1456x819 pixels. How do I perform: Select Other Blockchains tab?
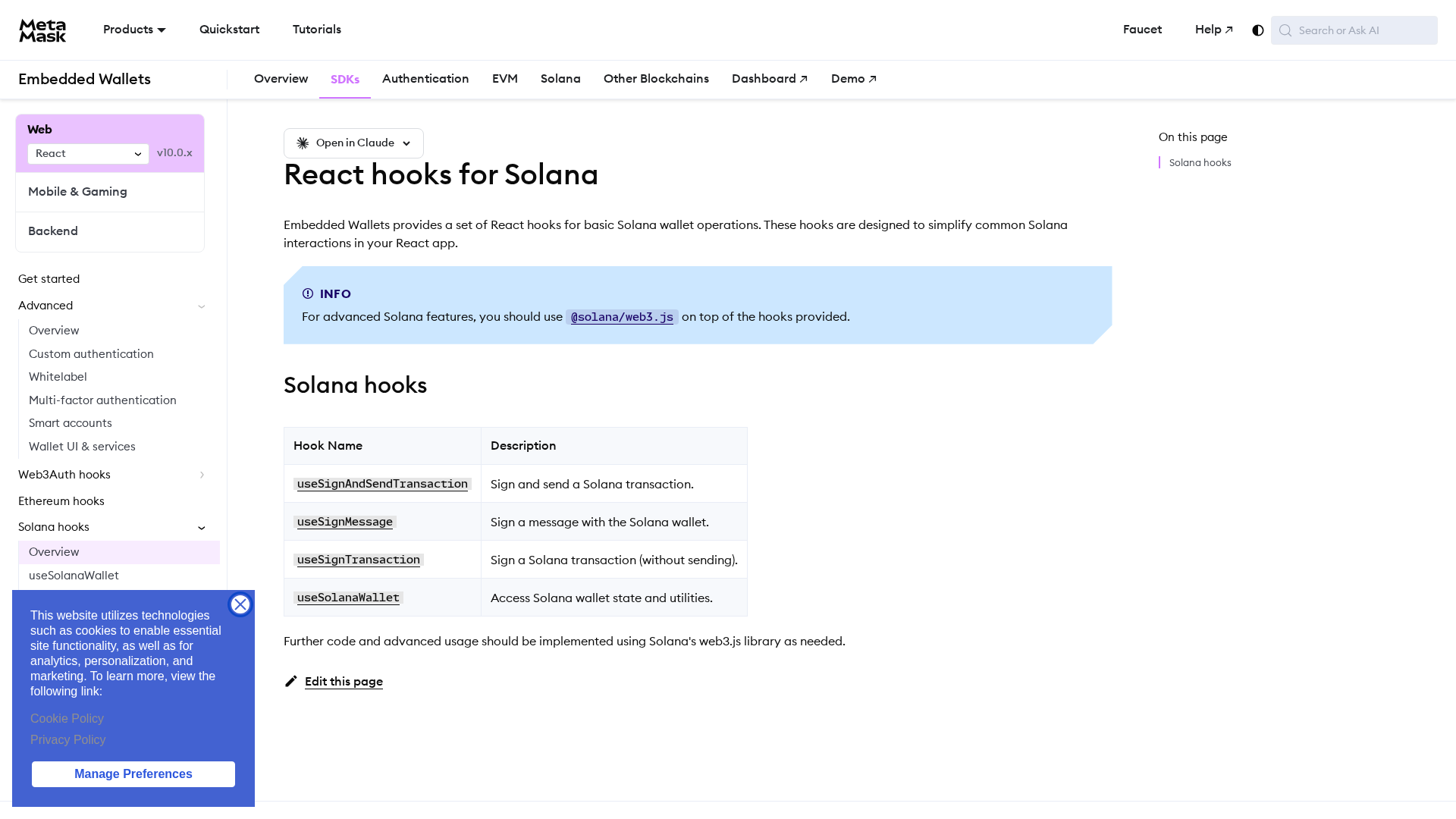click(x=656, y=79)
